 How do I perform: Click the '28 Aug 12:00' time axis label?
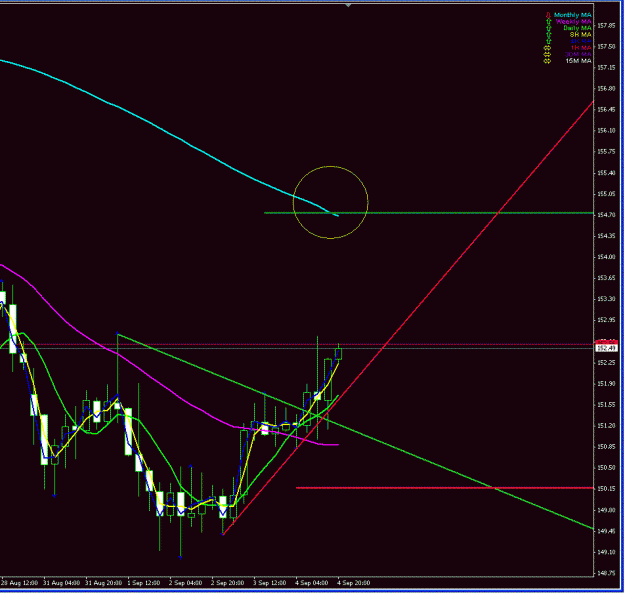[20, 583]
